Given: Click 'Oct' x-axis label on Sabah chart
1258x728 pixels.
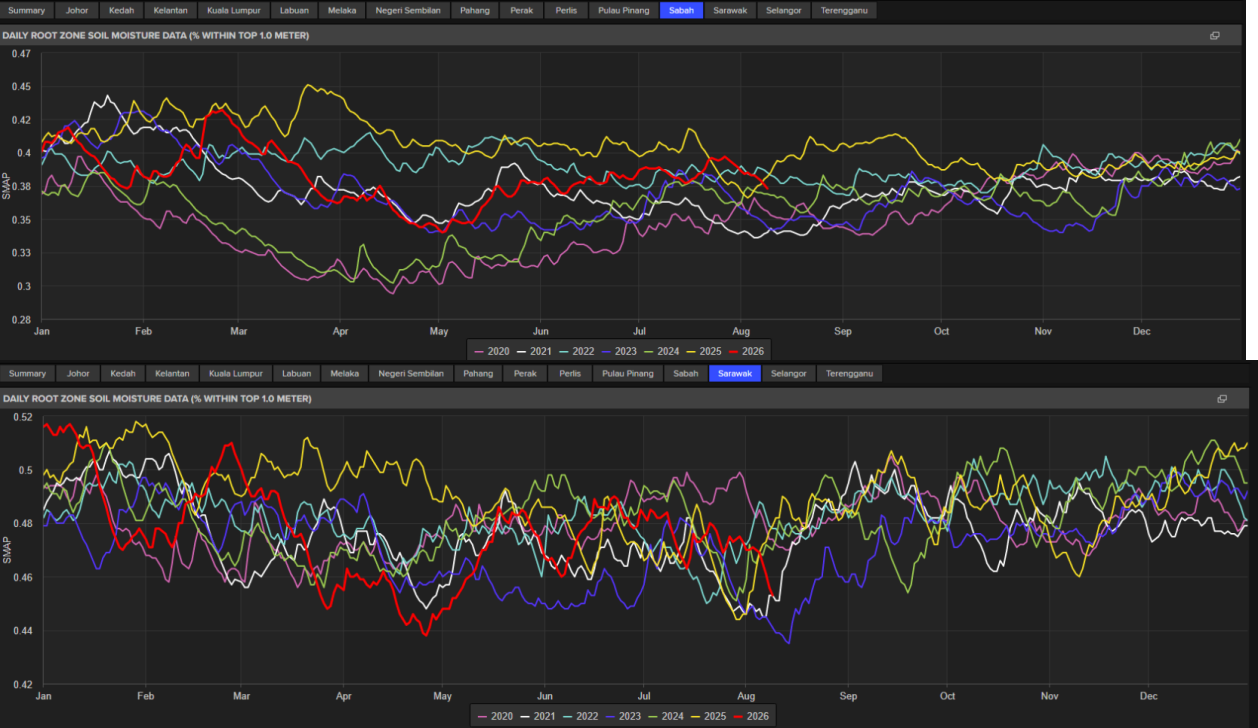Looking at the screenshot, I should 942,330.
